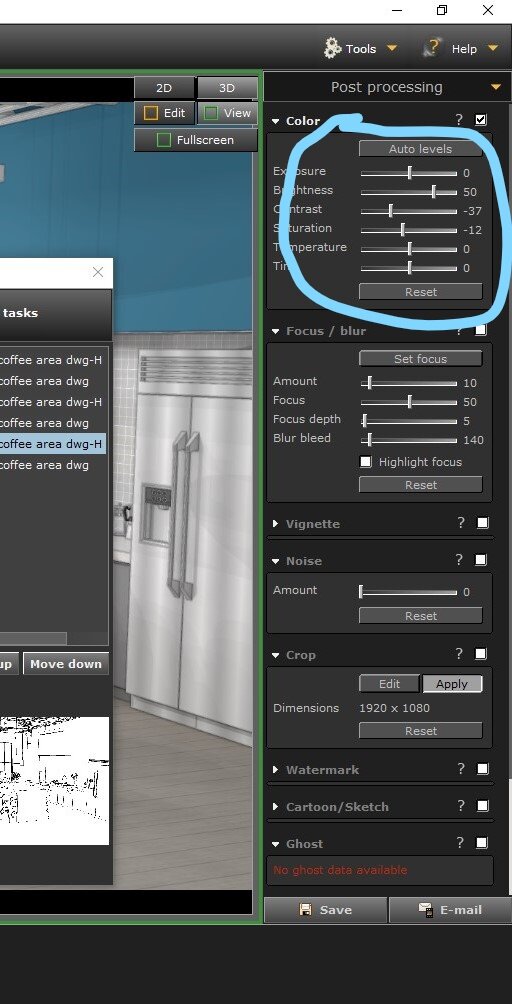The image size is (512, 1004).
Task: Click the Focus slider
Action: [x=409, y=402]
